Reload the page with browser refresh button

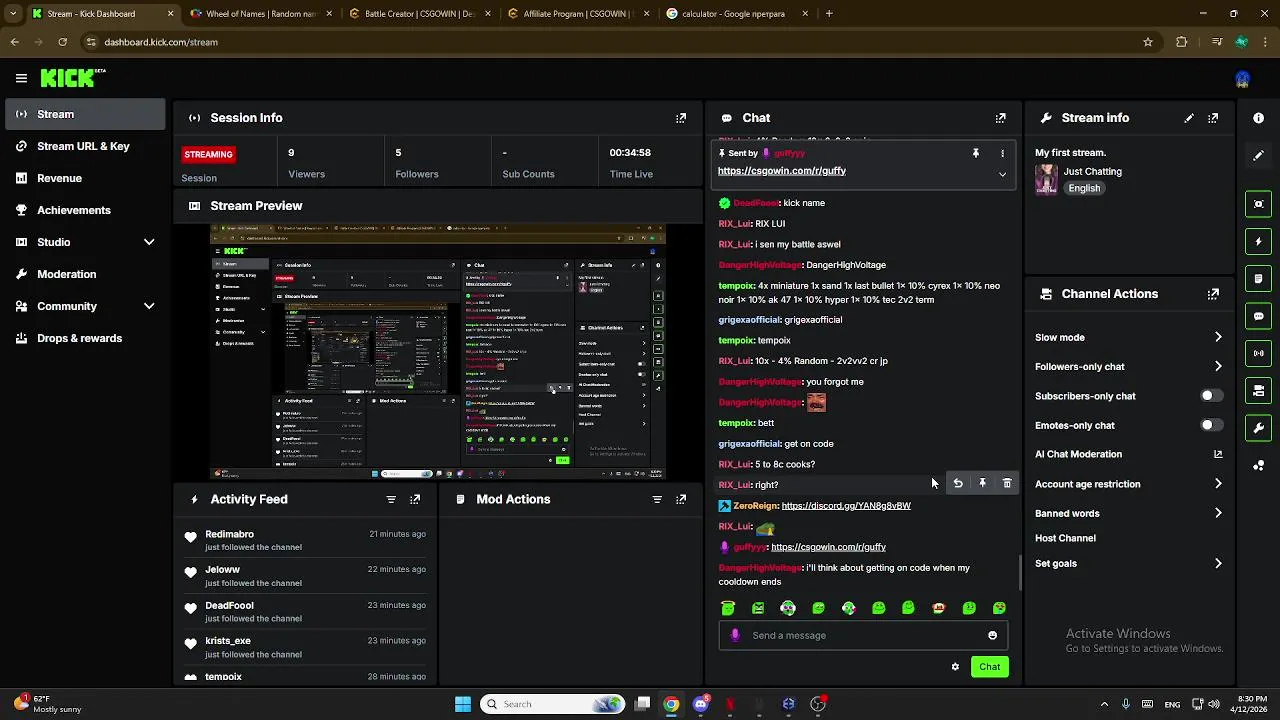point(62,42)
